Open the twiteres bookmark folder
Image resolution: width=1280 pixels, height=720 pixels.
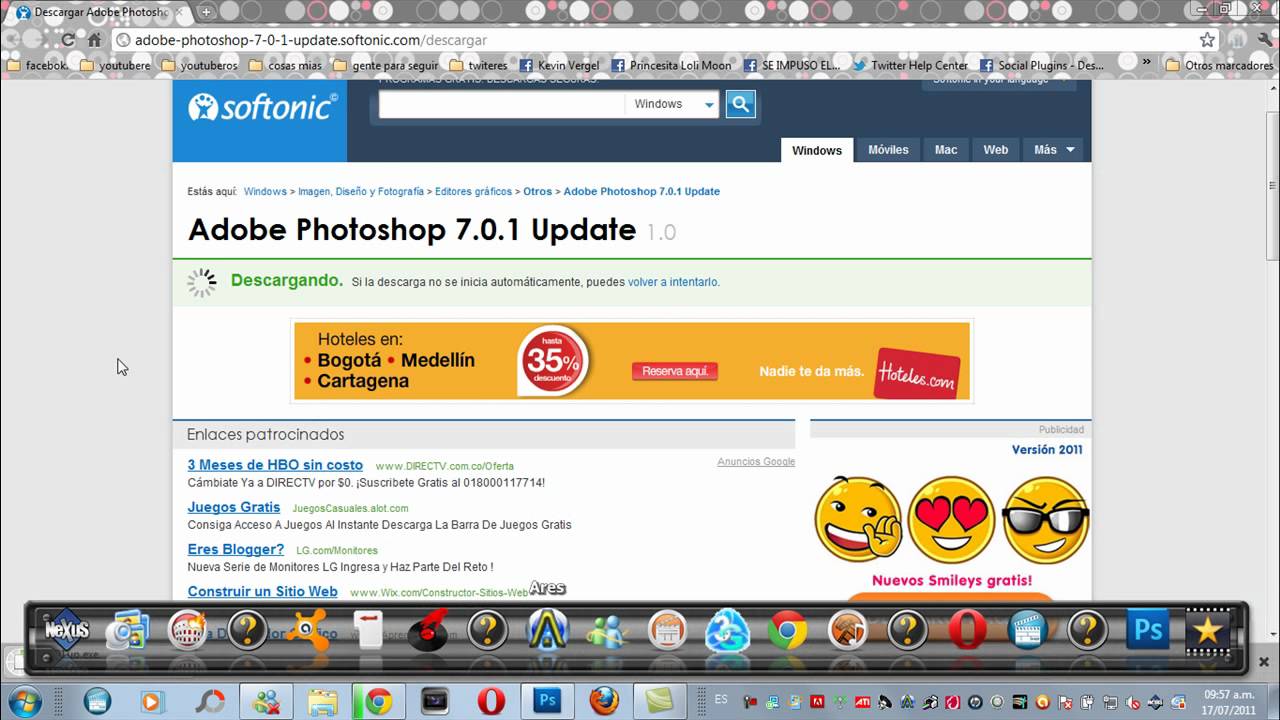coord(479,66)
